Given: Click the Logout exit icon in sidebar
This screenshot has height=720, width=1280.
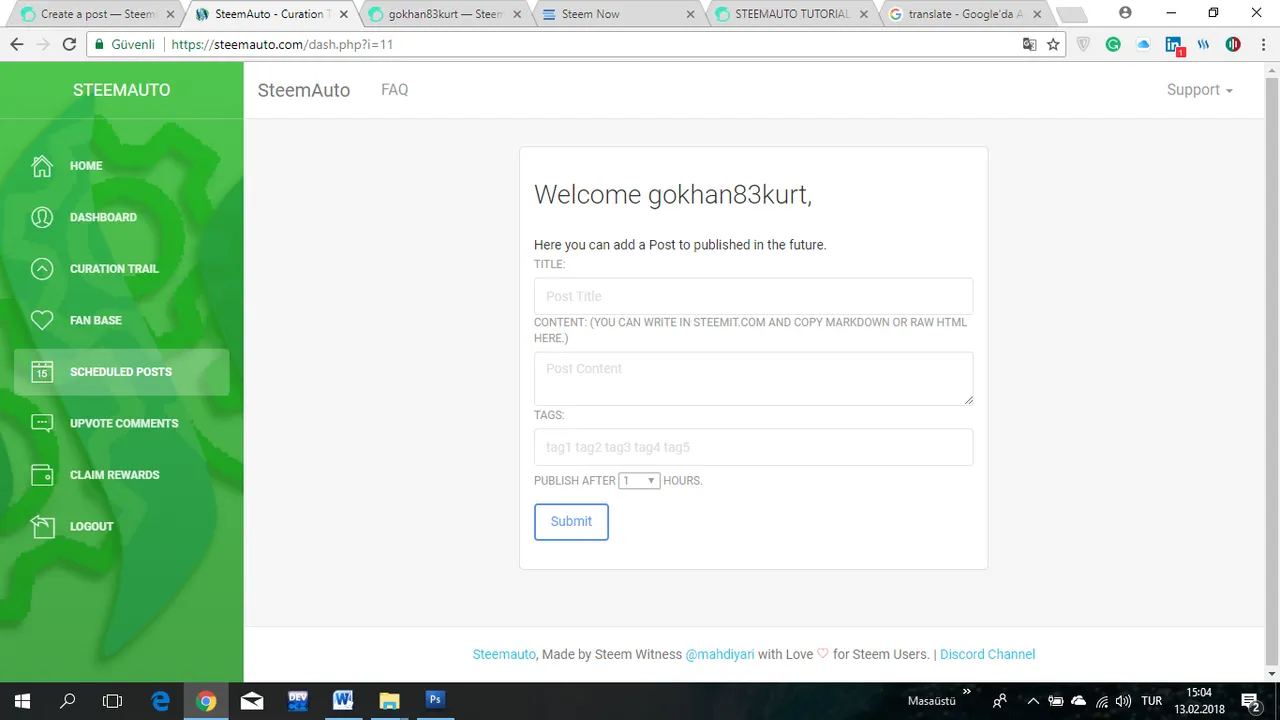Looking at the screenshot, I should 41,526.
